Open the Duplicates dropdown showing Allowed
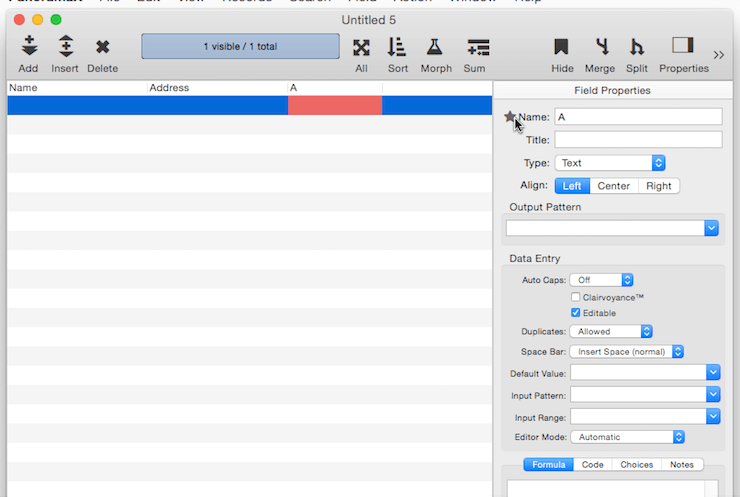The image size is (740, 497). click(x=611, y=331)
